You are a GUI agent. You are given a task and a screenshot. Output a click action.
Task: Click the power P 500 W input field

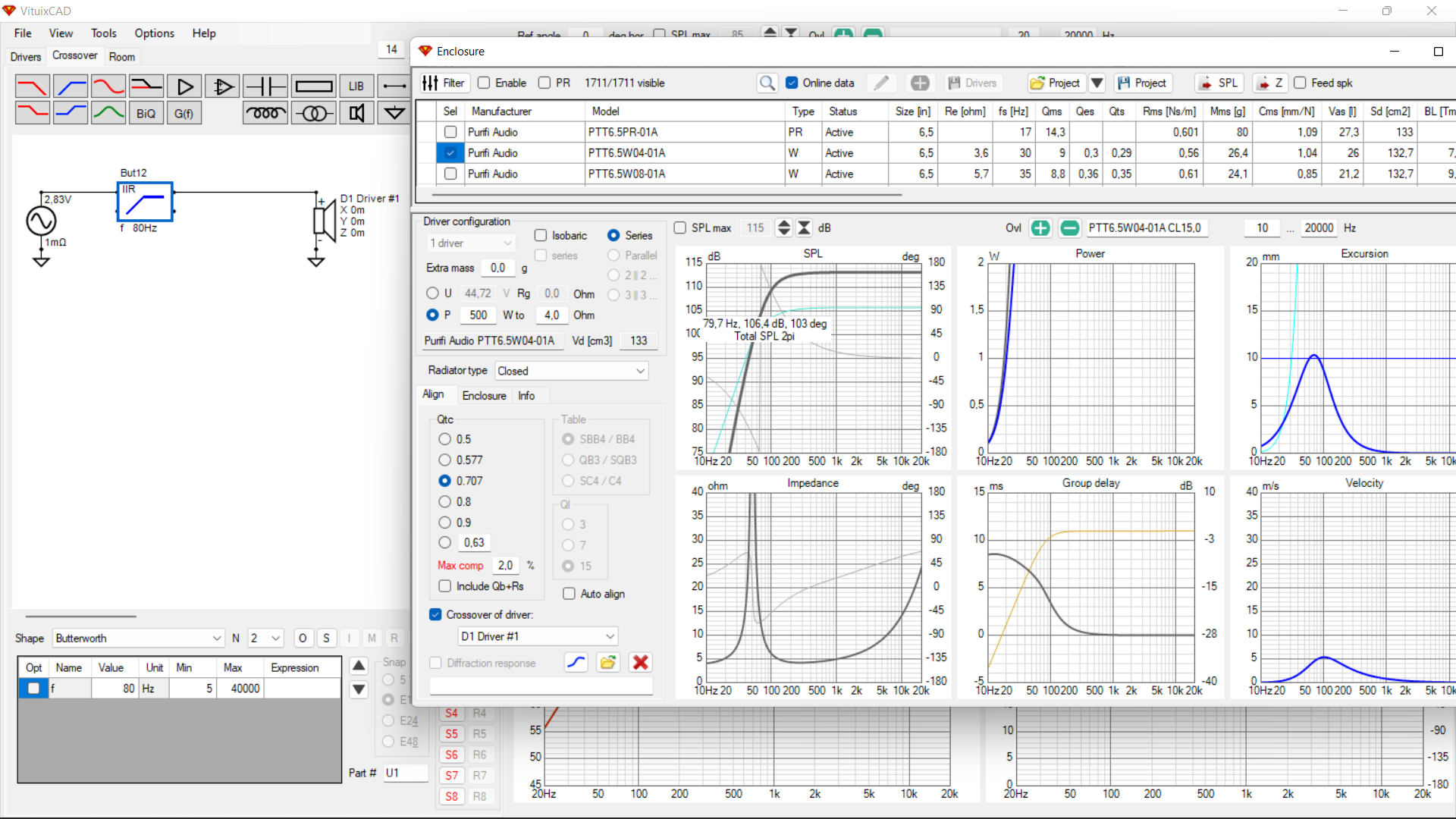(x=479, y=315)
